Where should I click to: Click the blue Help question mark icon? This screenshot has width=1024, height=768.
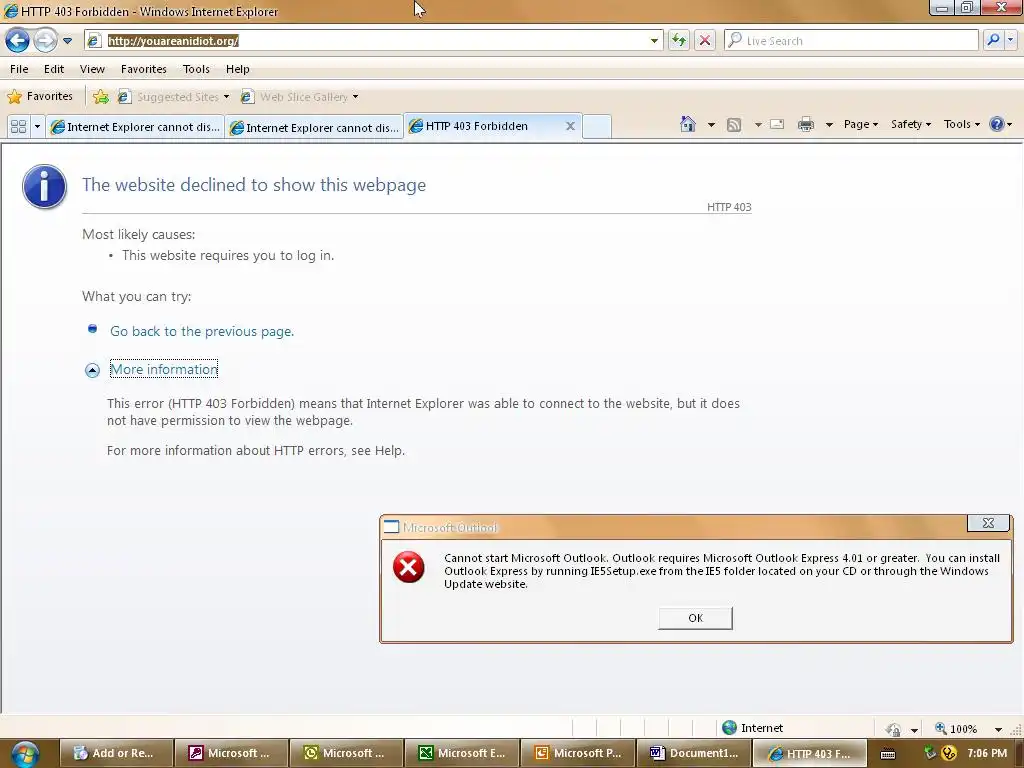tap(997, 124)
